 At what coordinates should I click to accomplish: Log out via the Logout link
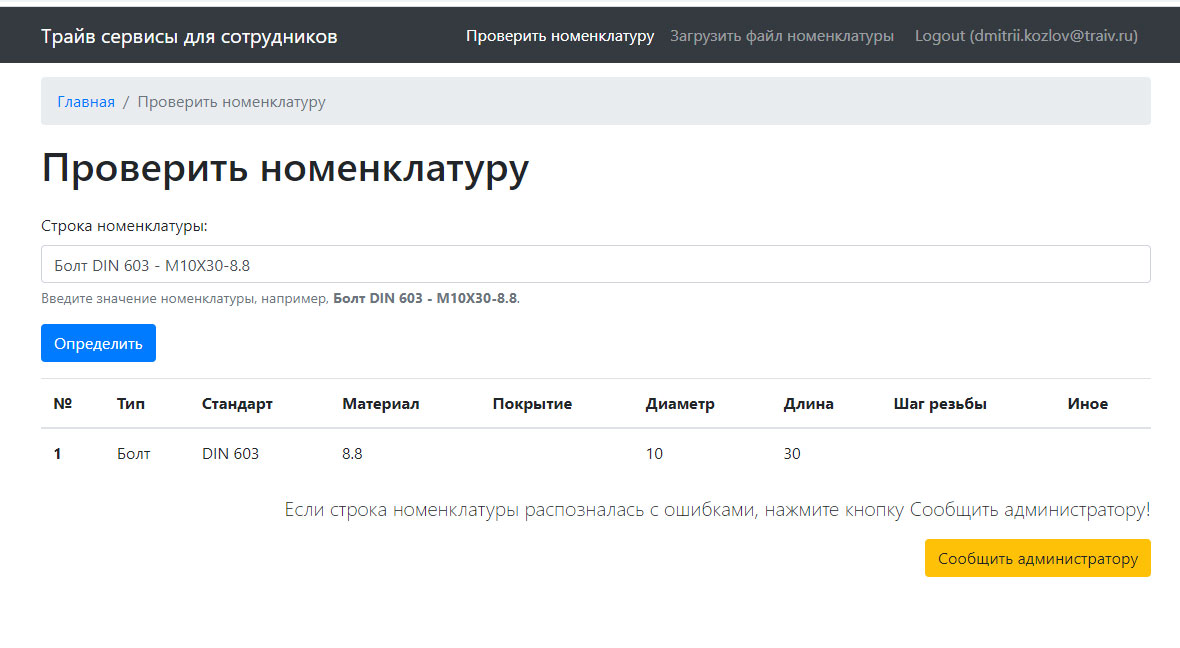[1025, 36]
